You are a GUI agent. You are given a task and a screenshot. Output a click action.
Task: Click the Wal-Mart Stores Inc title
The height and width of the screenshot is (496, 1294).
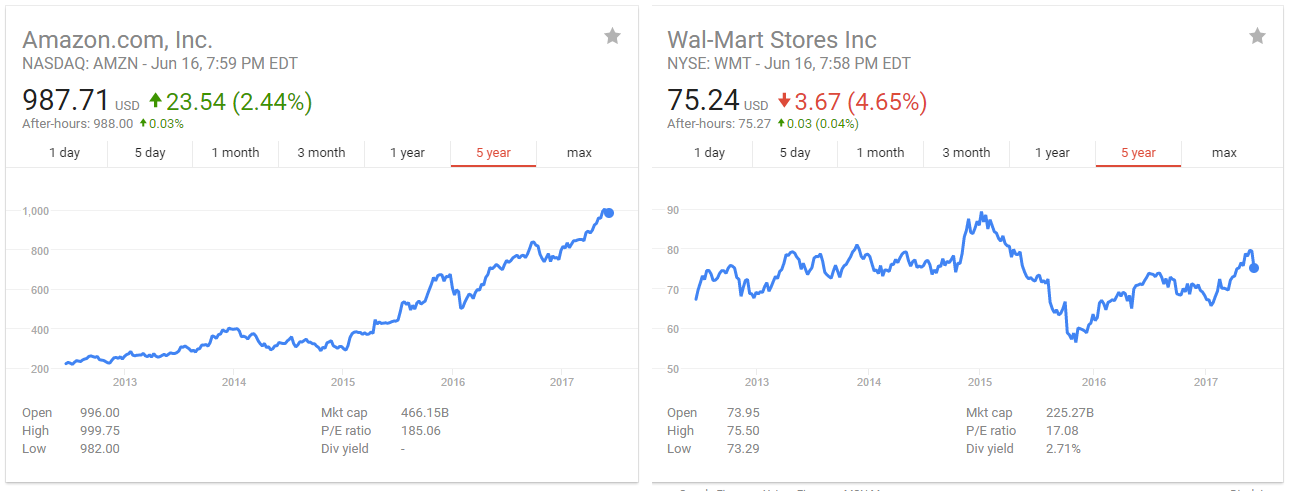772,40
